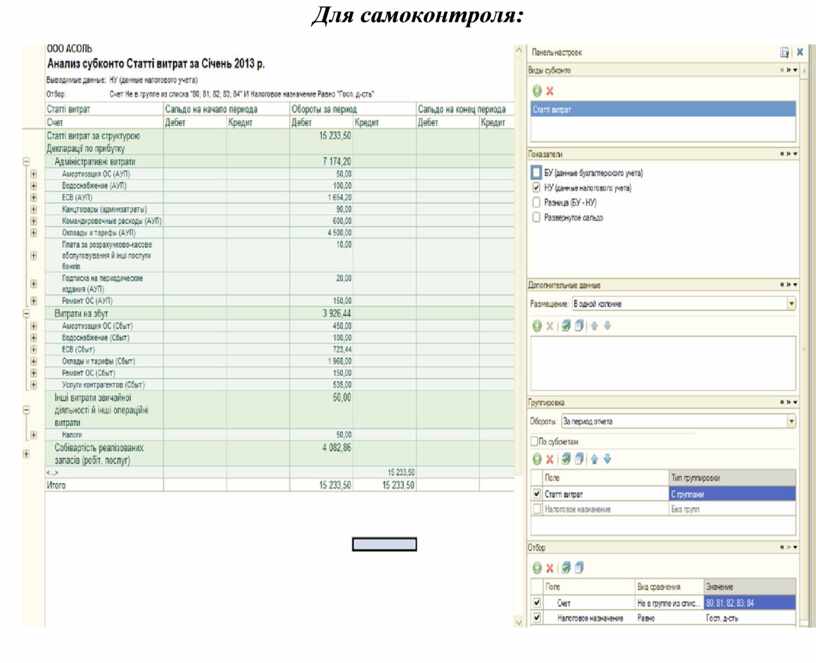Add a grouping field in Группировка toolbar

point(537,459)
